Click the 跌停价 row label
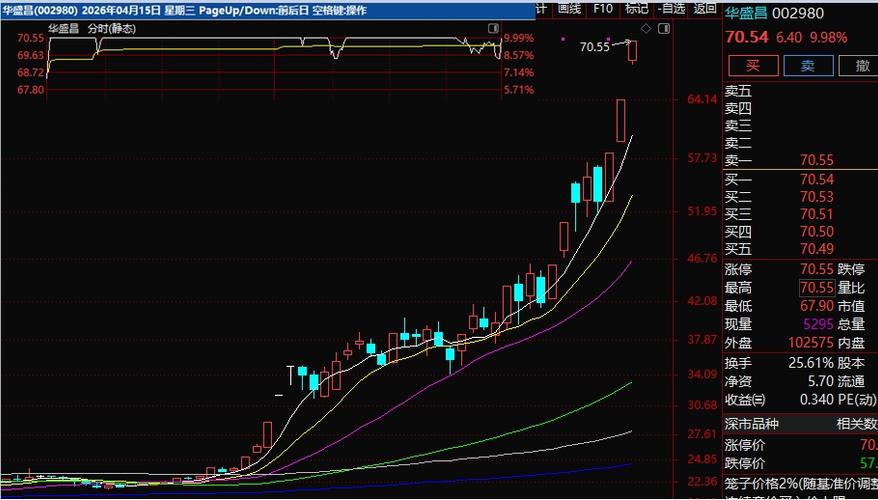 [x=745, y=464]
